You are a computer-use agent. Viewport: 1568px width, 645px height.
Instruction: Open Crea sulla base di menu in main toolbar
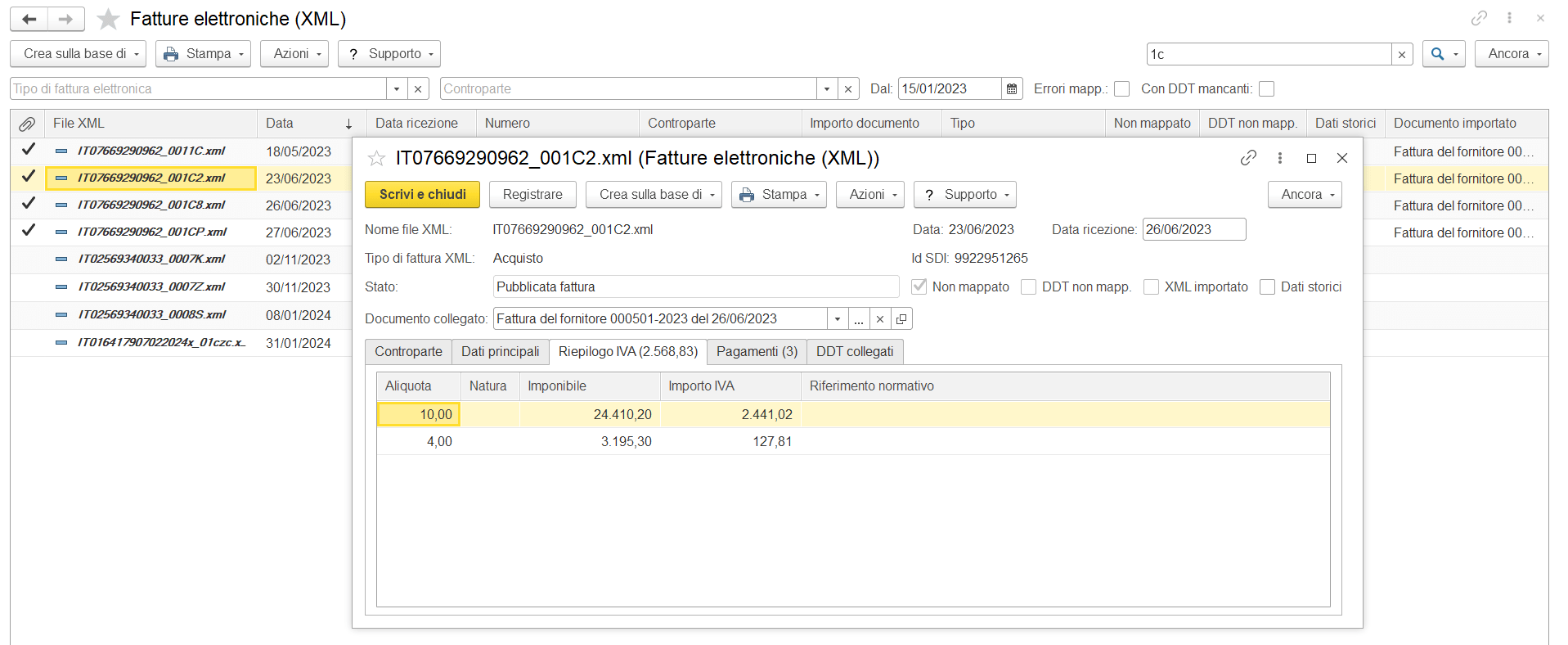[79, 54]
